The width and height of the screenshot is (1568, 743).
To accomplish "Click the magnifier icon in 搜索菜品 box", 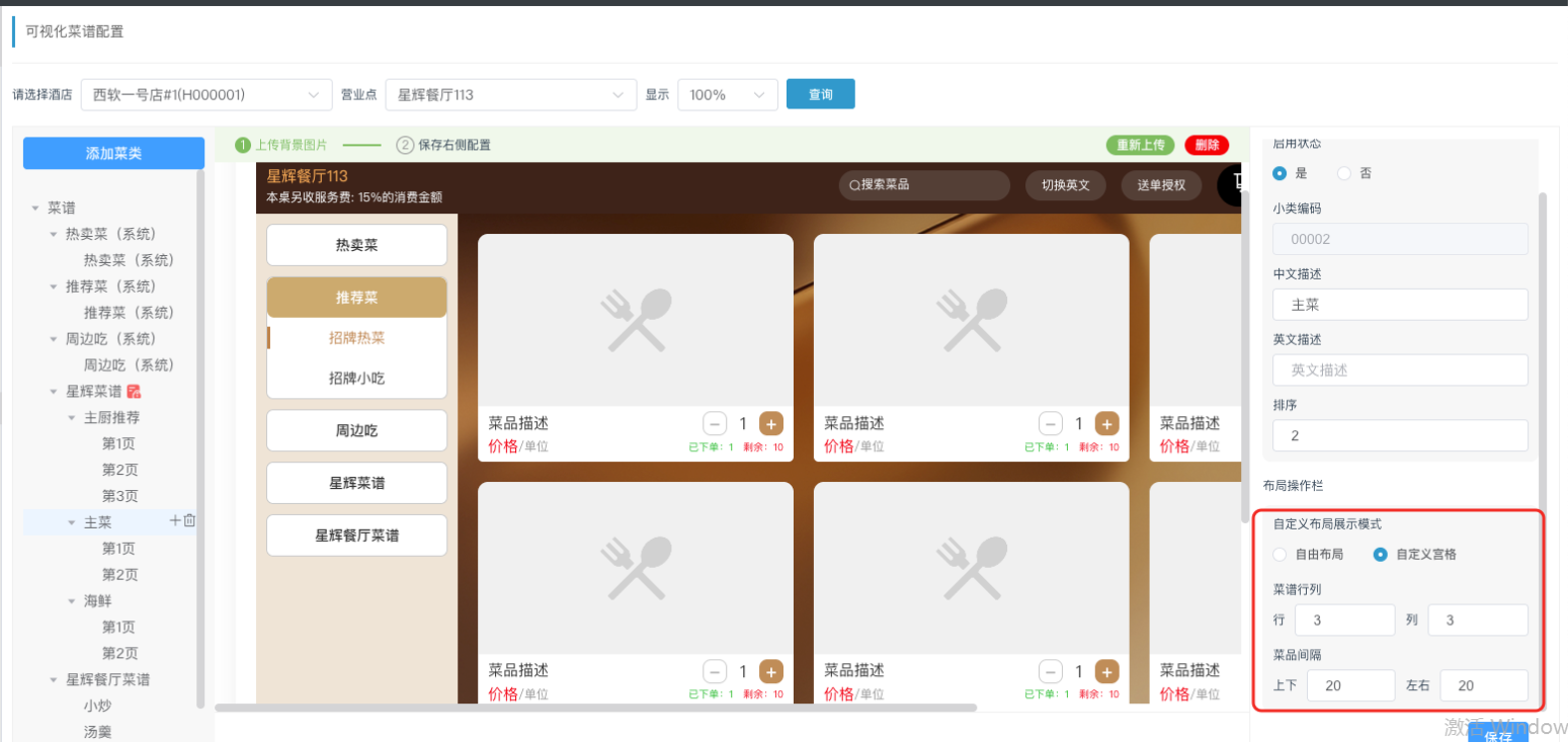I will point(855,185).
